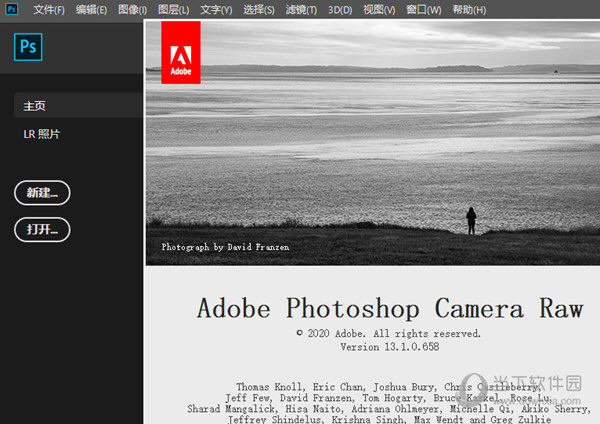Image resolution: width=600 pixels, height=424 pixels.
Task: Click the Adobe Photoshop Camera Raw title text
Action: pos(389,308)
